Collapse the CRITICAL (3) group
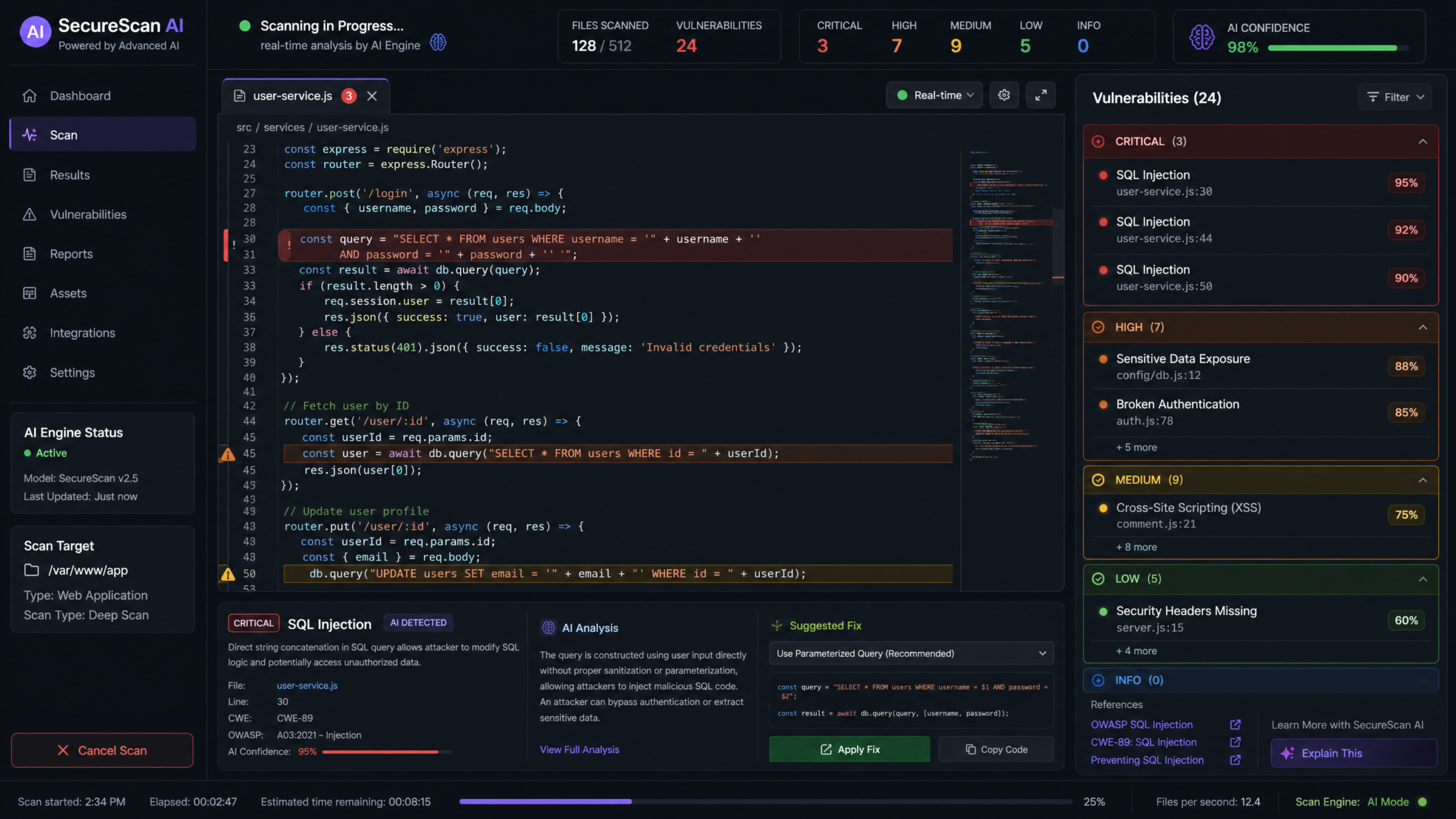Screen dimensions: 1456x819 tap(1423, 141)
